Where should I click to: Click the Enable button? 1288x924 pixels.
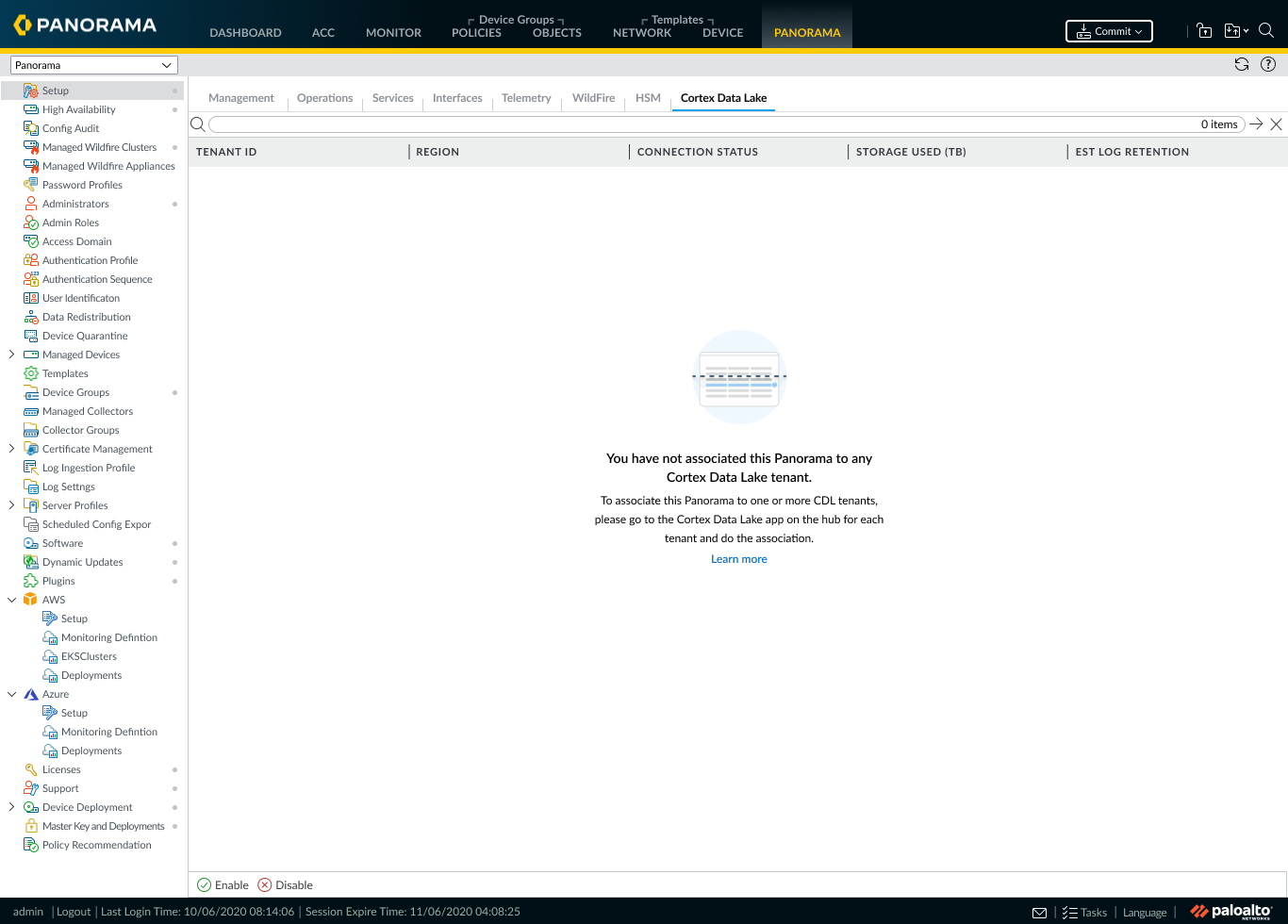[223, 885]
